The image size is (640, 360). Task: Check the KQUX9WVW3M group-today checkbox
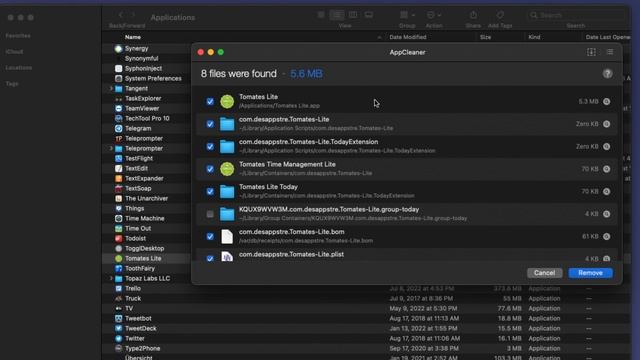210,214
